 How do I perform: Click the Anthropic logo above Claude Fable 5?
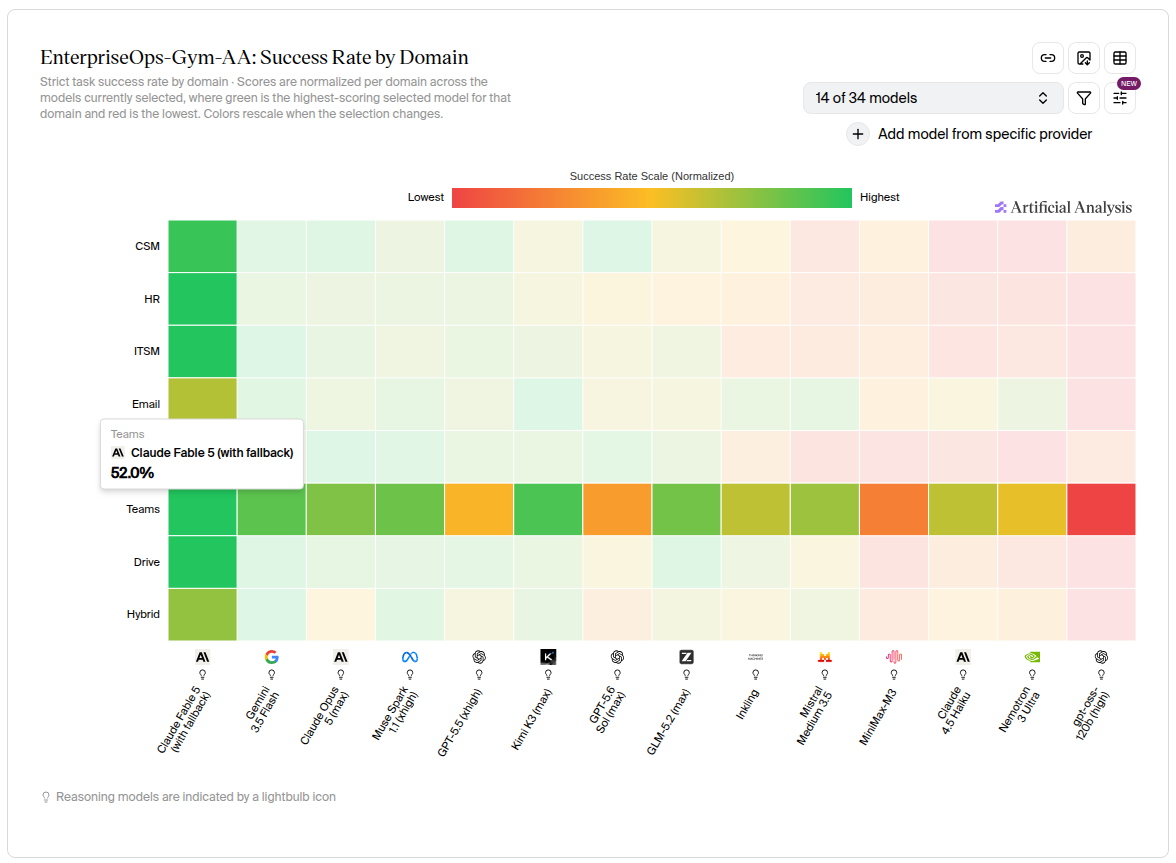pos(202,657)
